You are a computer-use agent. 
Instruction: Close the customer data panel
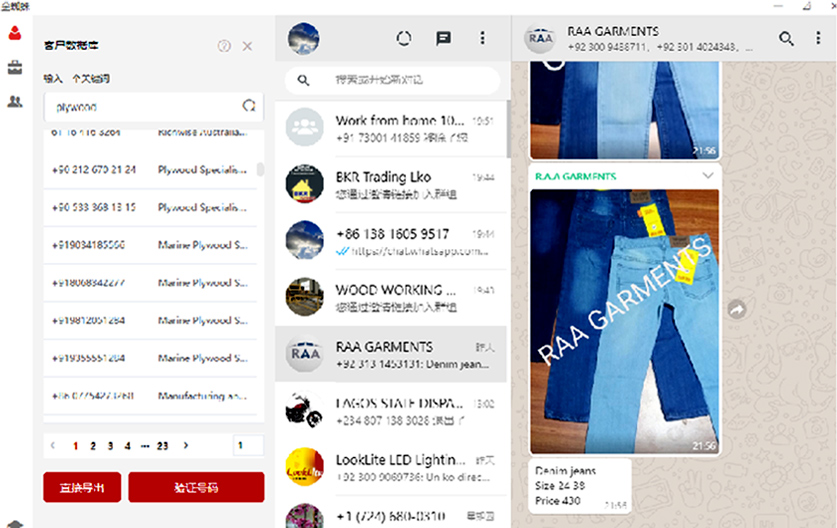click(248, 46)
